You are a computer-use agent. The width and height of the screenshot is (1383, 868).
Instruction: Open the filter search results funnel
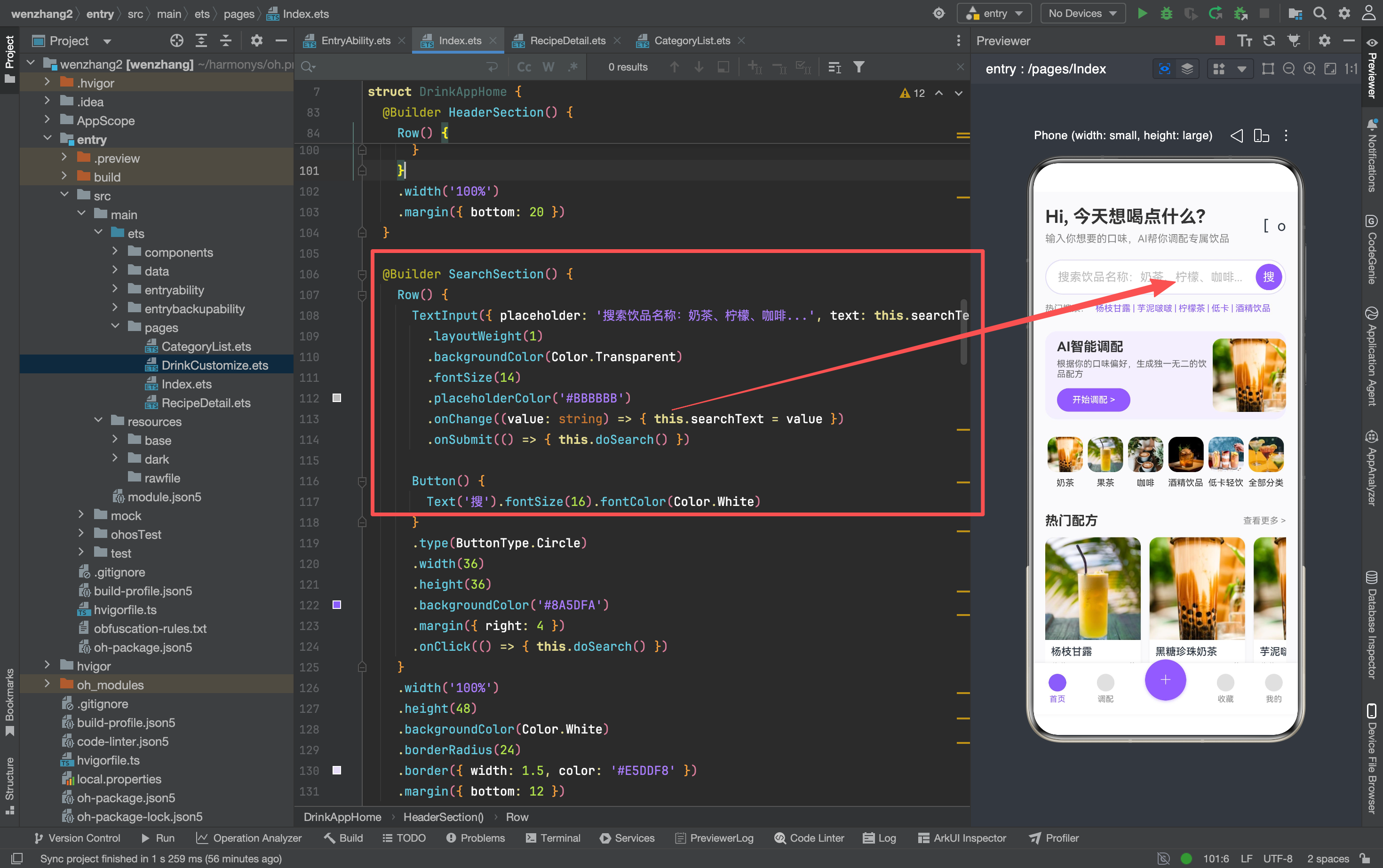[x=858, y=67]
